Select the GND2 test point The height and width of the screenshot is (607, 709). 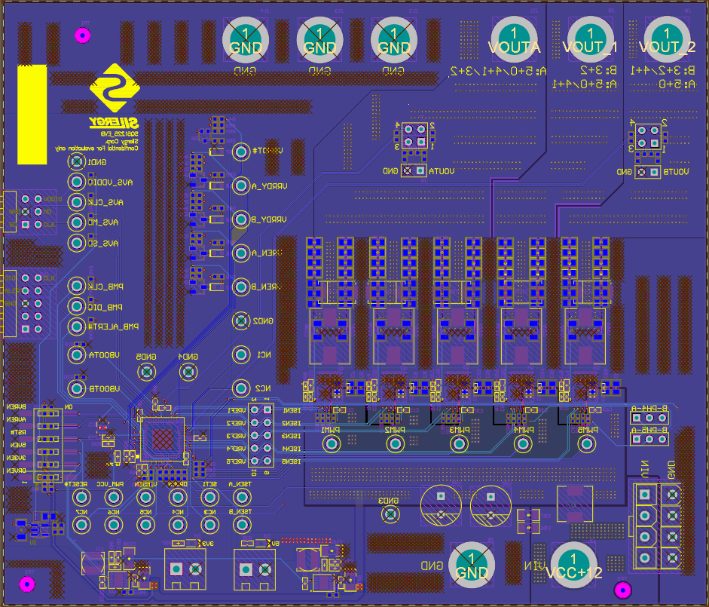241,321
